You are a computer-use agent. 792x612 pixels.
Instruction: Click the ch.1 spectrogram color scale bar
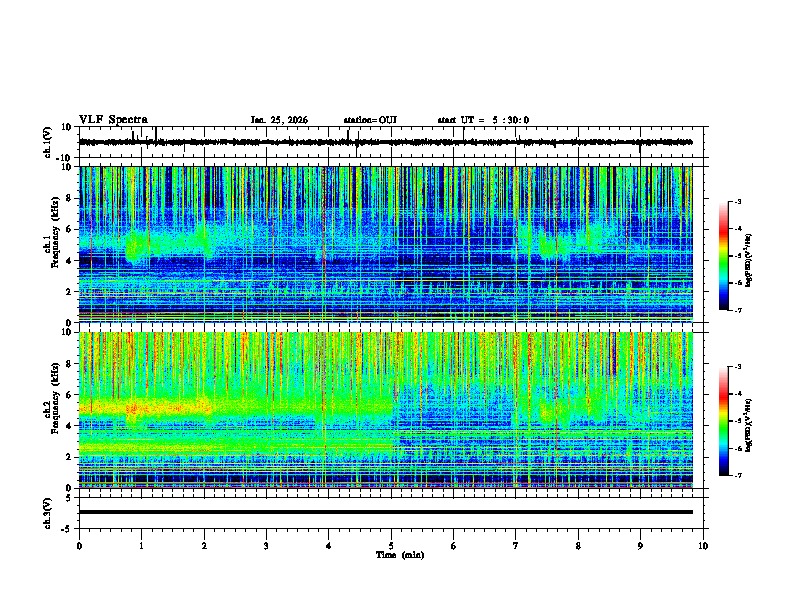click(724, 256)
